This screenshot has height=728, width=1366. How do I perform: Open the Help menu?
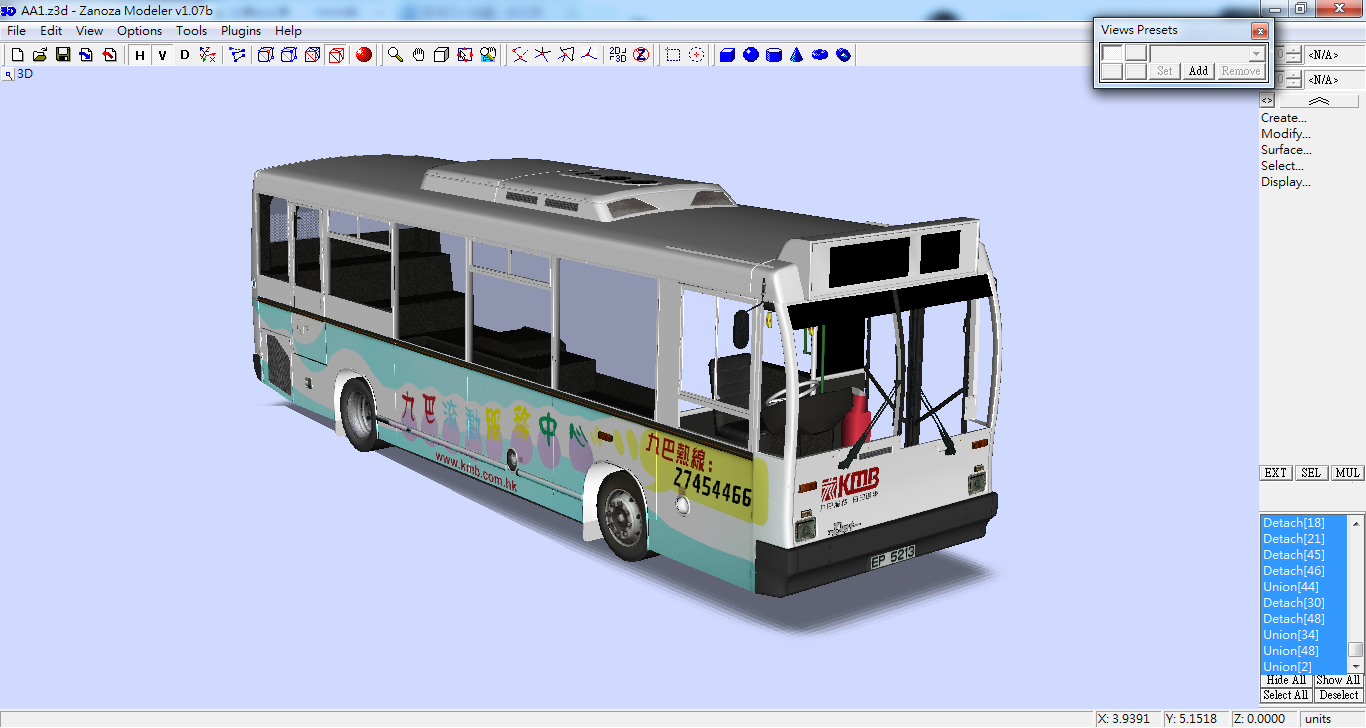click(288, 31)
